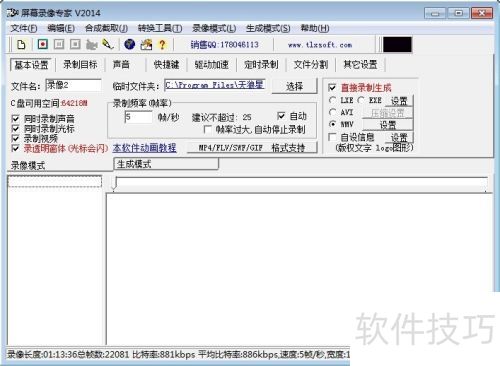Toggle 同时录制声音 checkbox
The width and height of the screenshot is (500, 366).
coord(15,118)
